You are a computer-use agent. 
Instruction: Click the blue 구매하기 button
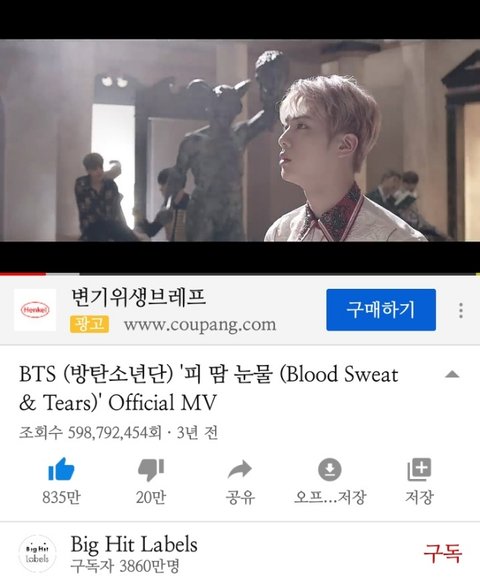pos(381,310)
